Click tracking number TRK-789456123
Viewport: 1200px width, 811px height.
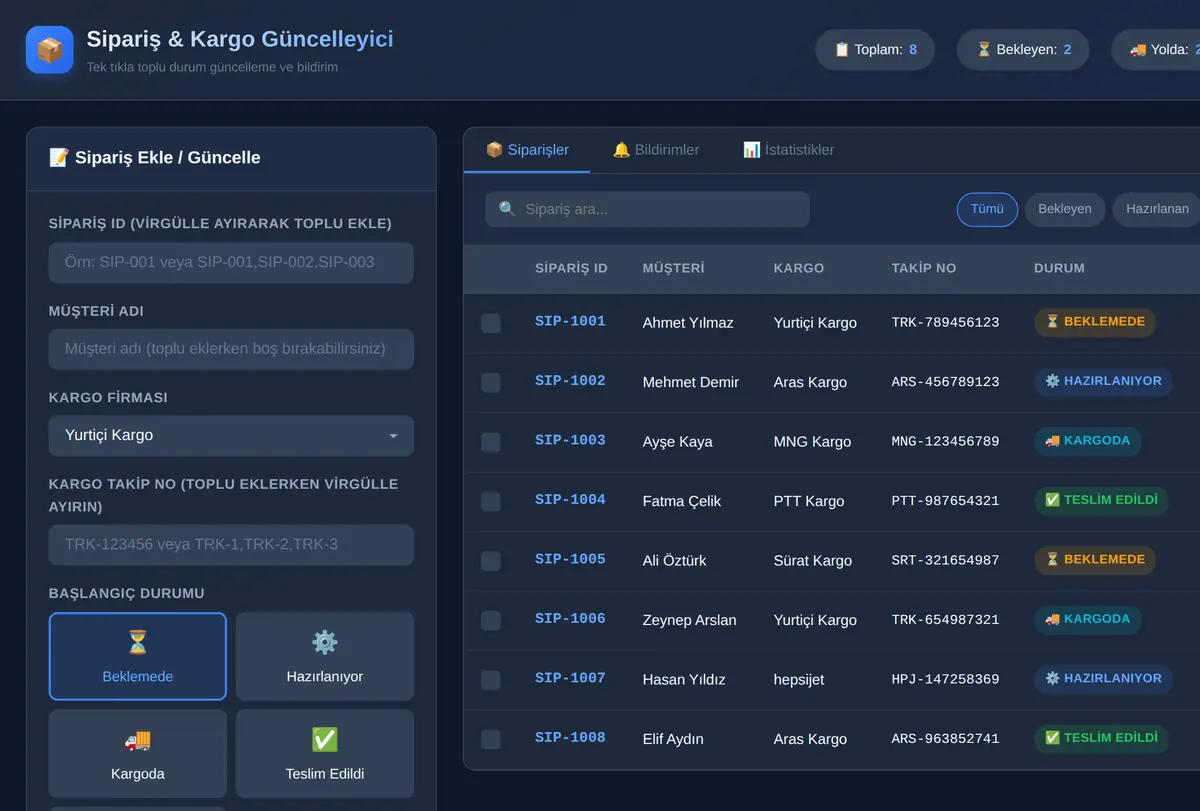click(x=945, y=323)
